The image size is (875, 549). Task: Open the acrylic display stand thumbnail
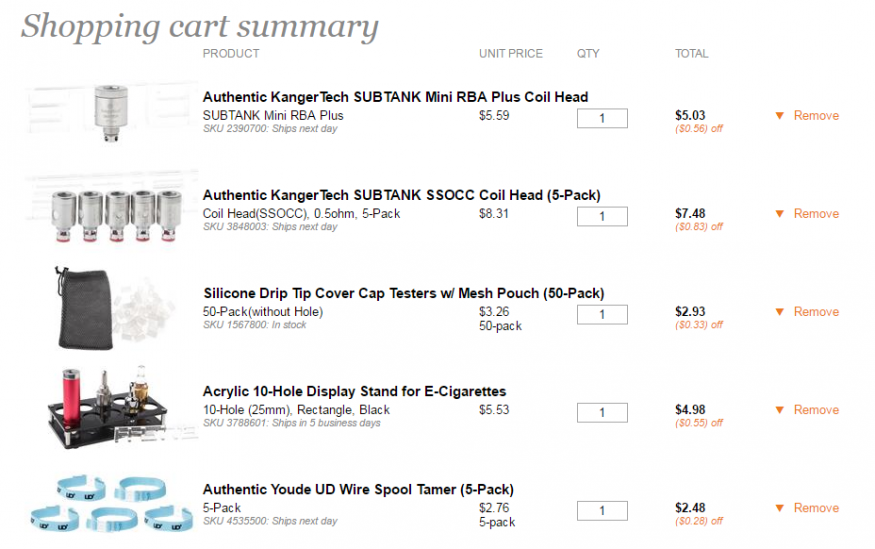110,407
